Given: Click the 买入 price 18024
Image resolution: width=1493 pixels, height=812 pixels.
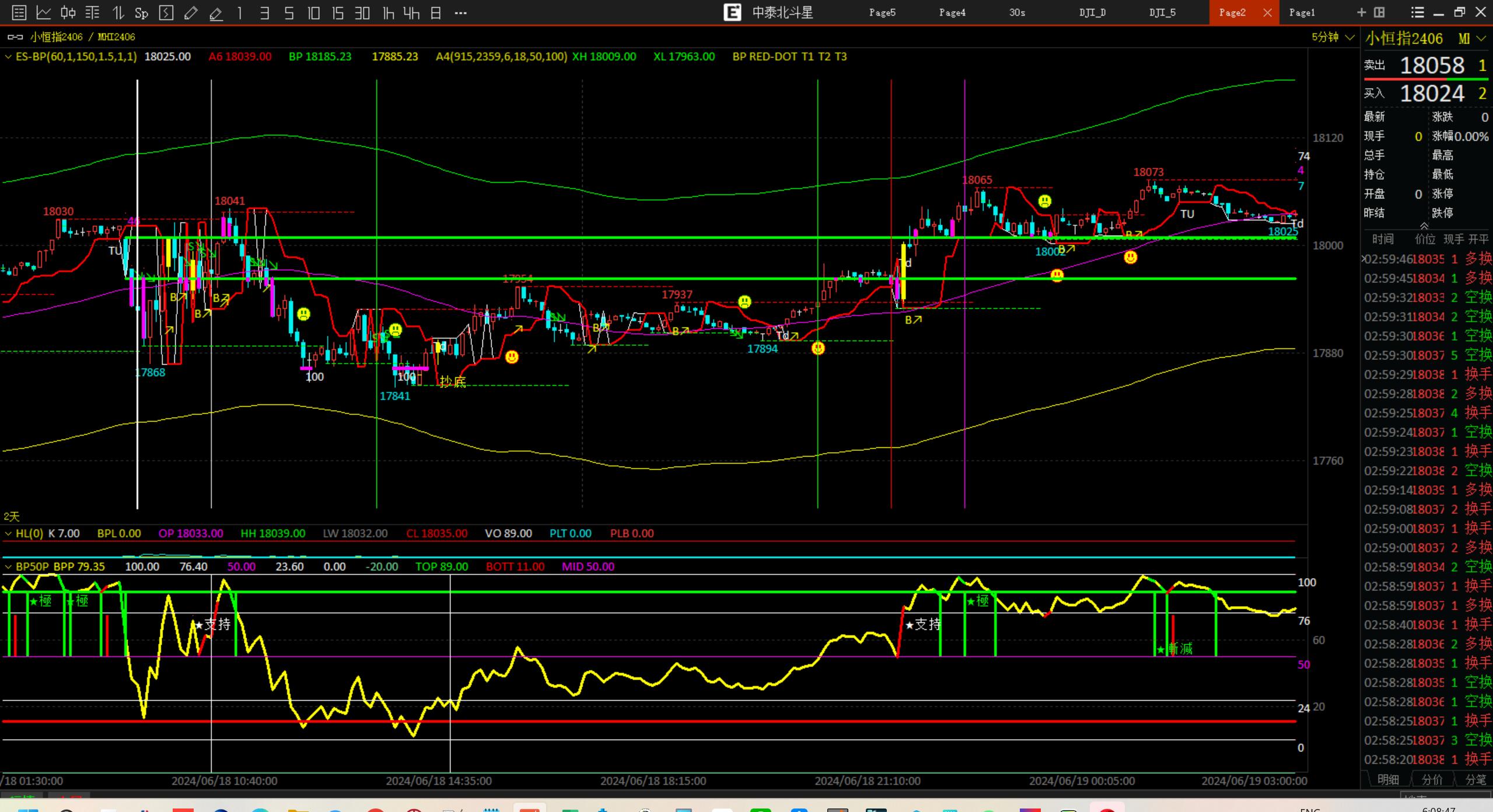Looking at the screenshot, I should (1432, 93).
